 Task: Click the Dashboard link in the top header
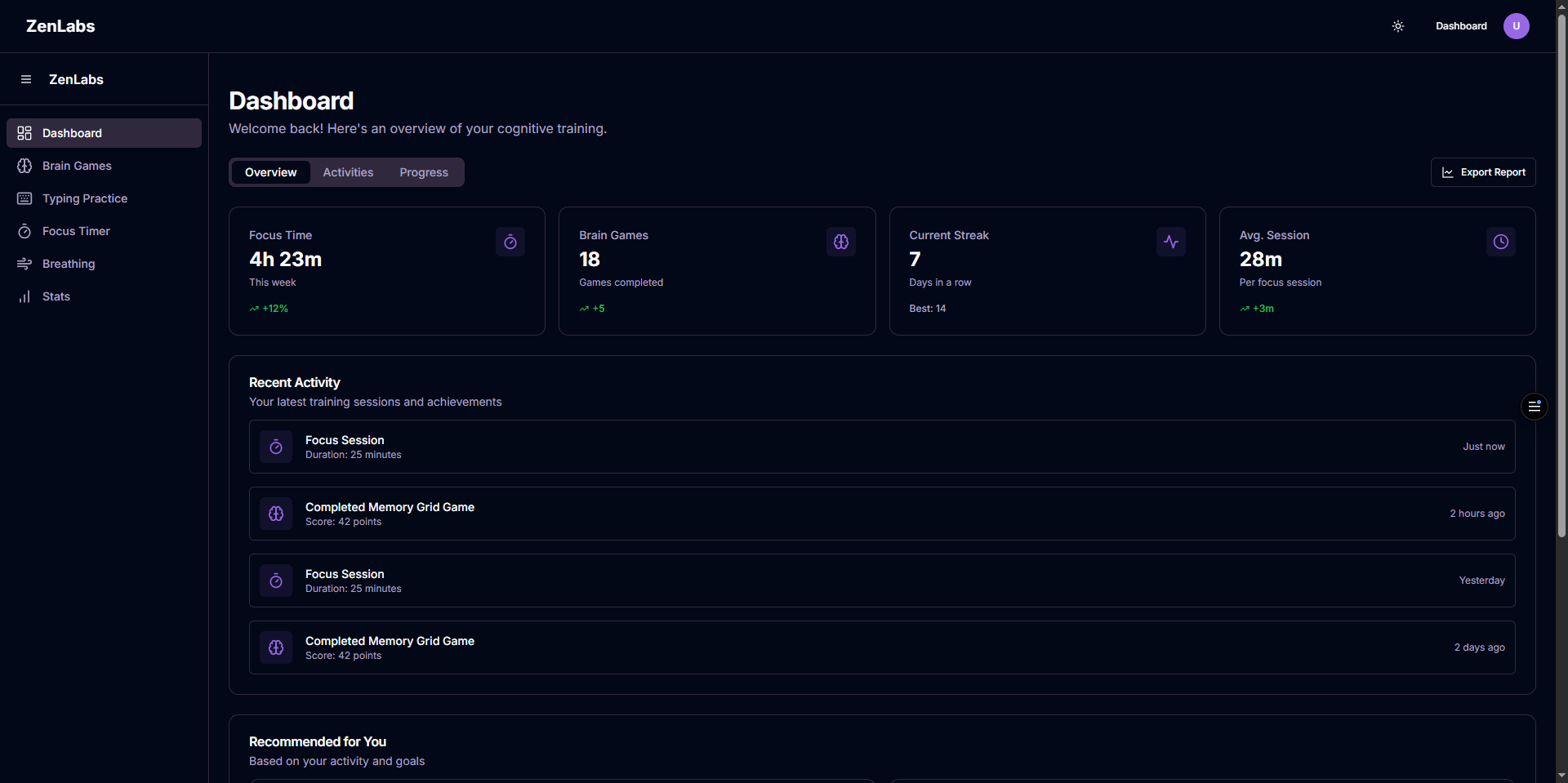(1461, 26)
